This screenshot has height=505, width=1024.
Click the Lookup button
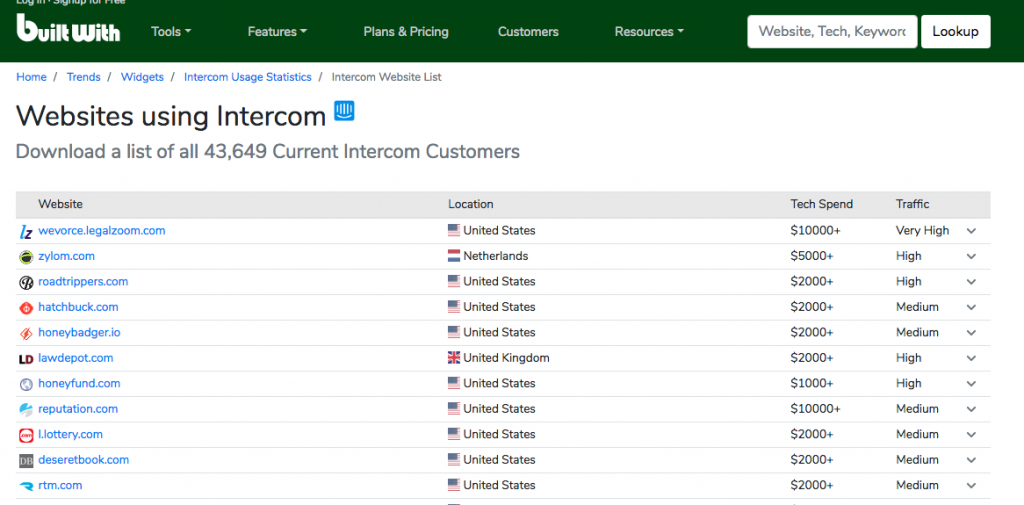(955, 31)
